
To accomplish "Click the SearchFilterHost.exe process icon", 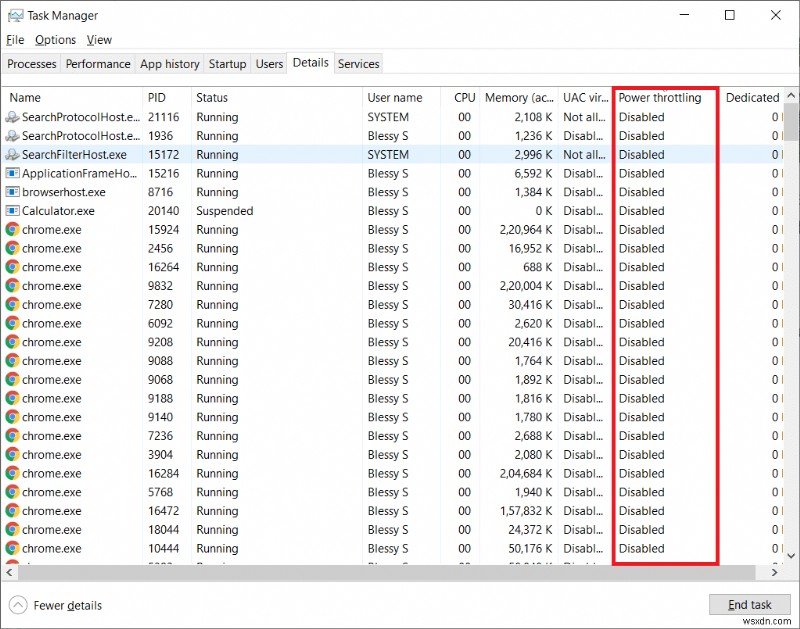I will click(15, 154).
